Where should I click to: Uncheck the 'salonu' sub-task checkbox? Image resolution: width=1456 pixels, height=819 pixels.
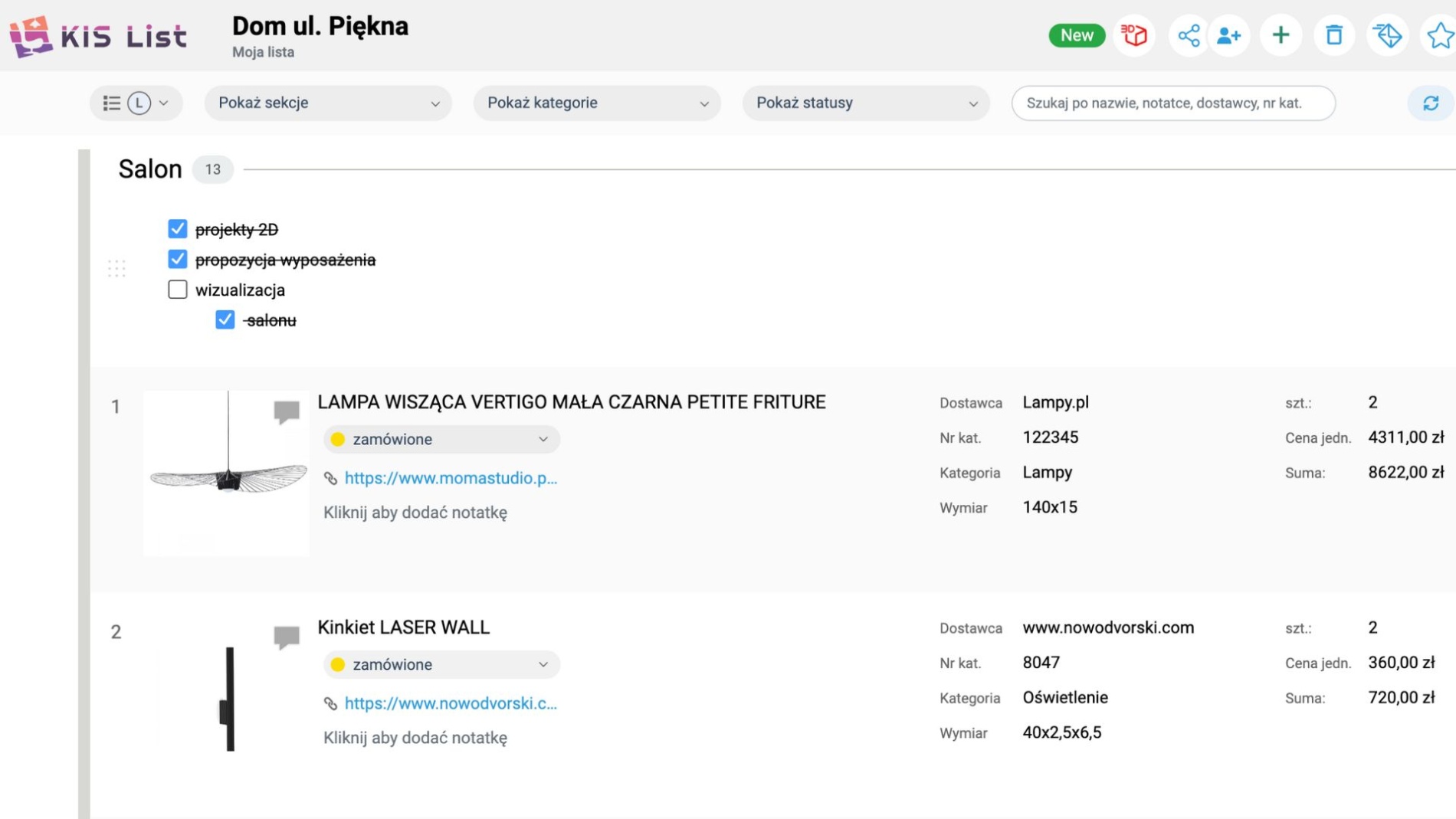pos(225,319)
